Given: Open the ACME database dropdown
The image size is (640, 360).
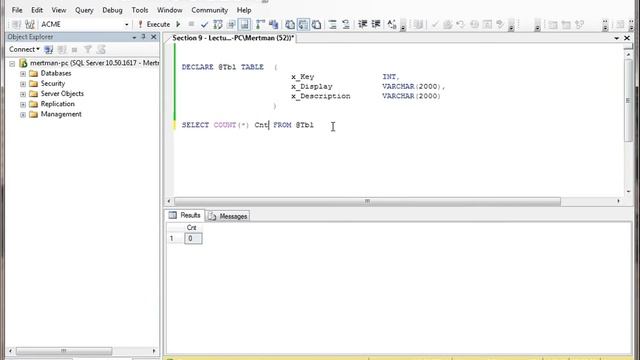Looking at the screenshot, I should pos(126,25).
